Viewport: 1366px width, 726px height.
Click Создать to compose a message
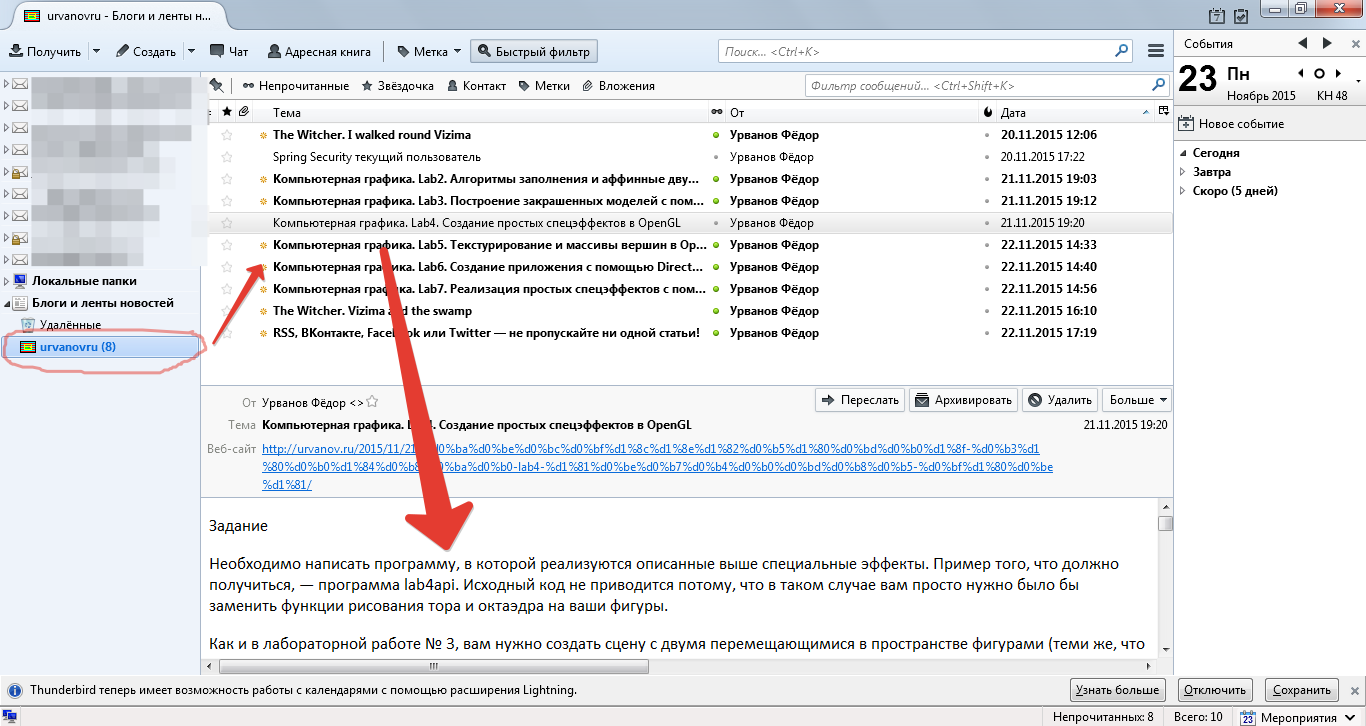(146, 51)
